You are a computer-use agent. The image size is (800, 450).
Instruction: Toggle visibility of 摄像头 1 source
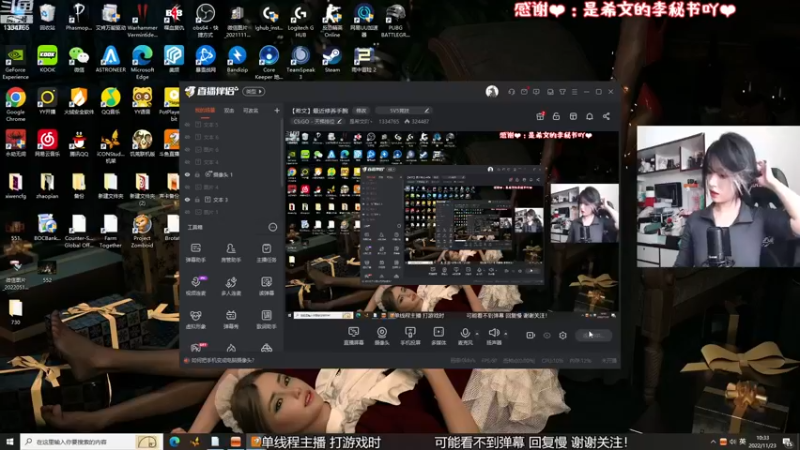tap(187, 174)
